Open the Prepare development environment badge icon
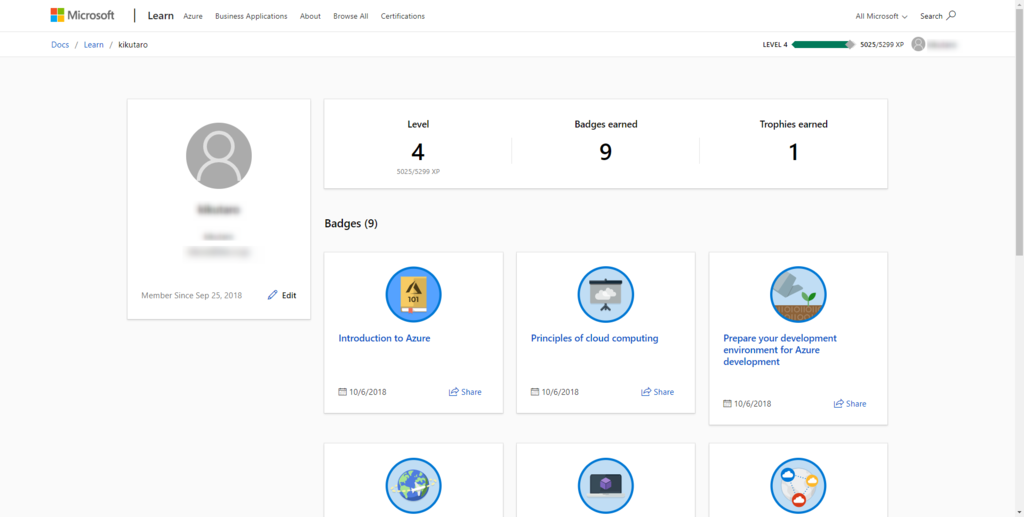The image size is (1024, 517). (798, 294)
